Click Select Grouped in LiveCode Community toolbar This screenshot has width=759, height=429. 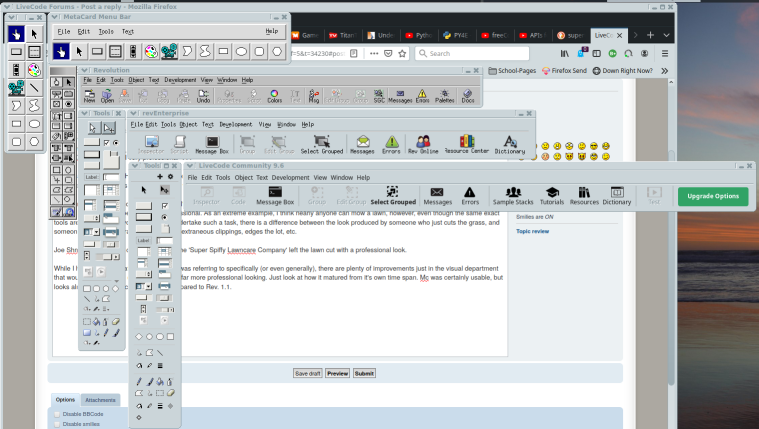pos(393,195)
